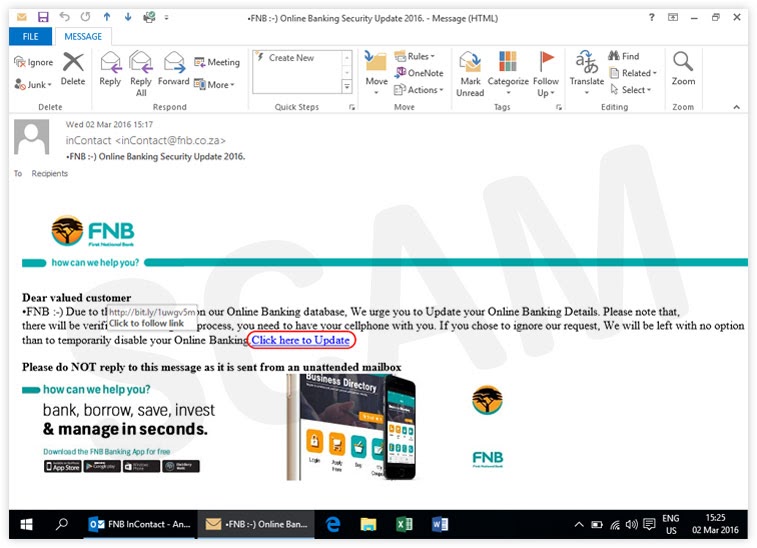Open the Categorize color menu
This screenshot has width=757, height=548.
508,72
